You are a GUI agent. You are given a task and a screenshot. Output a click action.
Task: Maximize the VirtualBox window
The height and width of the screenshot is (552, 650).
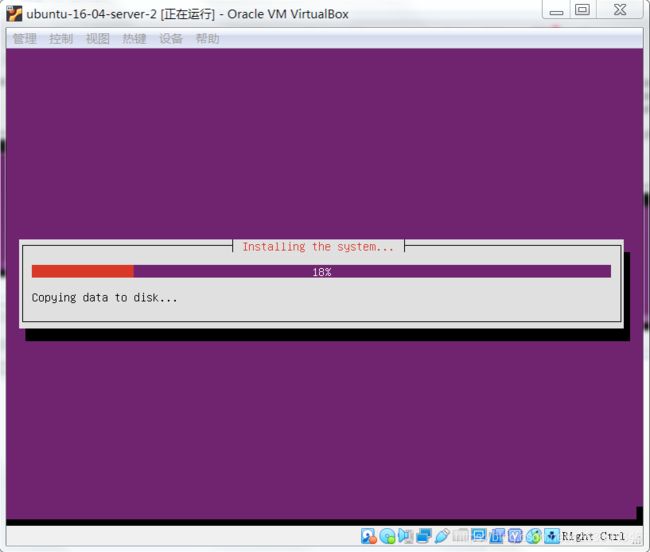point(582,10)
